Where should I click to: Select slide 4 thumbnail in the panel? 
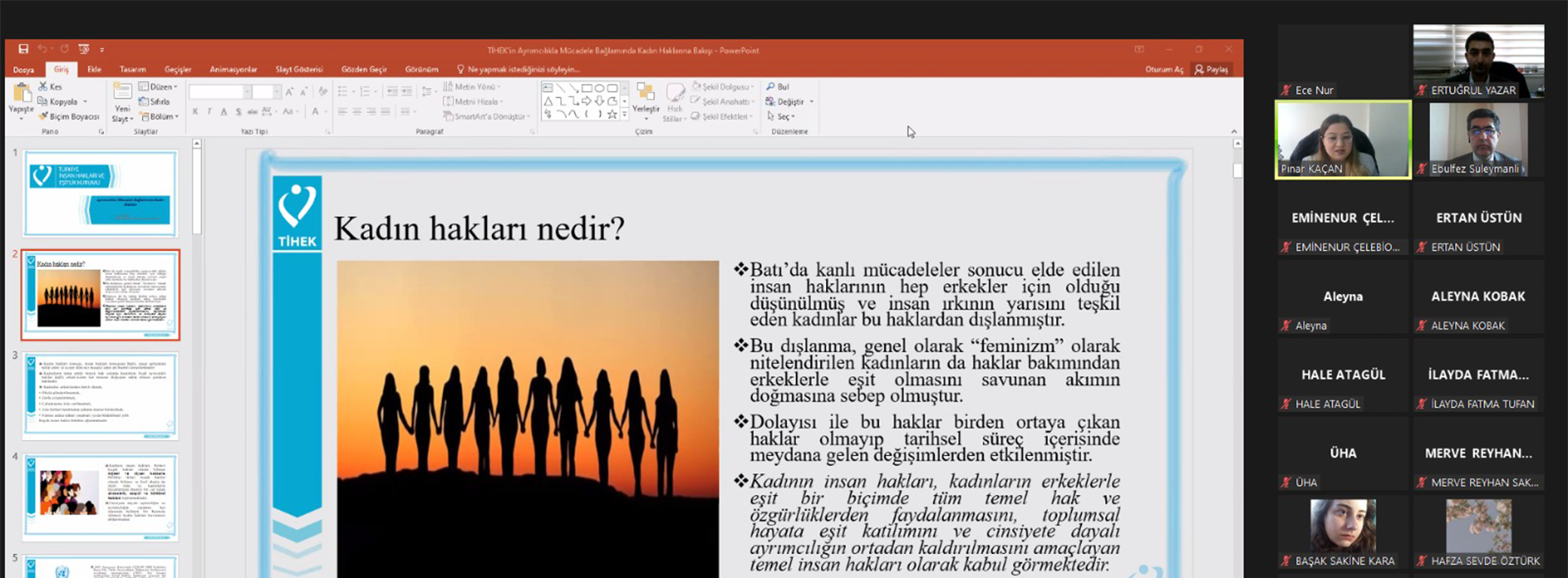pyautogui.click(x=101, y=497)
